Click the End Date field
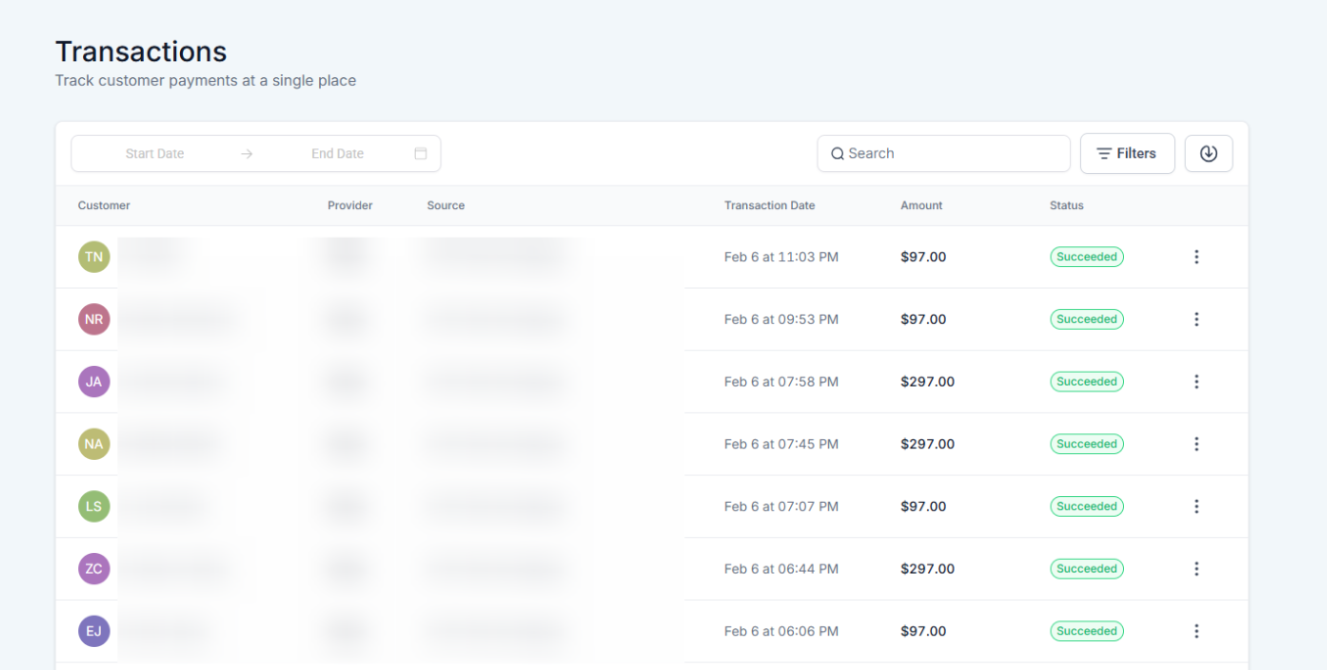Viewport: 1327px width, 670px height. [x=337, y=154]
